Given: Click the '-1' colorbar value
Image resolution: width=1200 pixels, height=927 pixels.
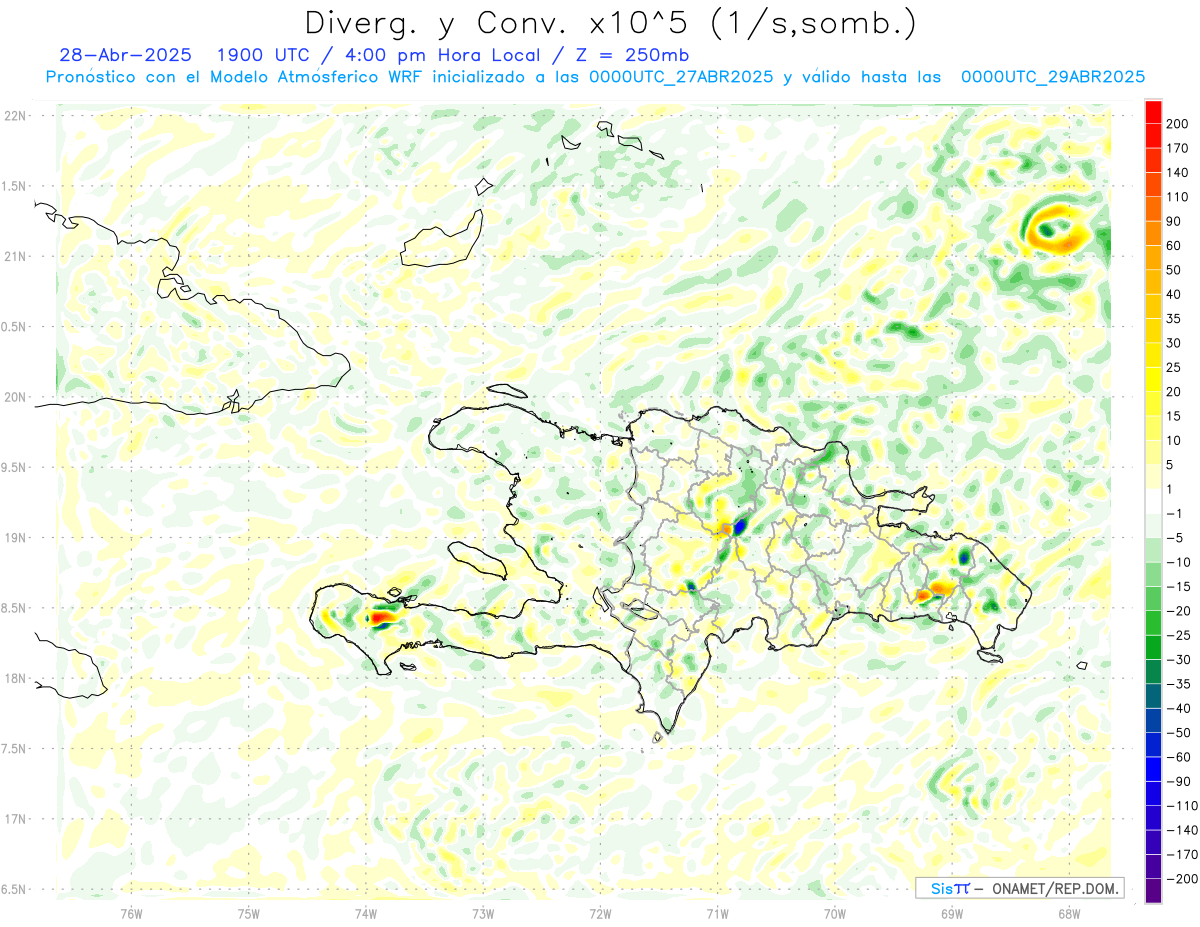Looking at the screenshot, I should coord(1176,513).
